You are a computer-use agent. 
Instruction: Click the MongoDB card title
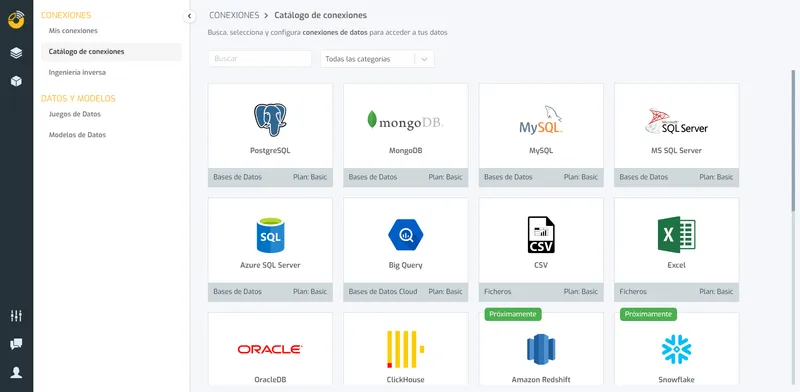click(406, 151)
